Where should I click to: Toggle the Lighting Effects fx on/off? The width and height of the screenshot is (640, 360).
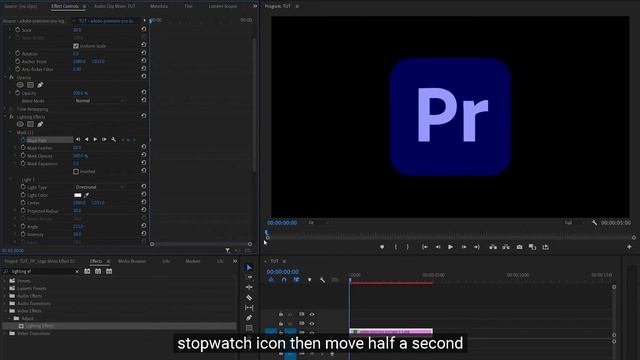click(11, 117)
